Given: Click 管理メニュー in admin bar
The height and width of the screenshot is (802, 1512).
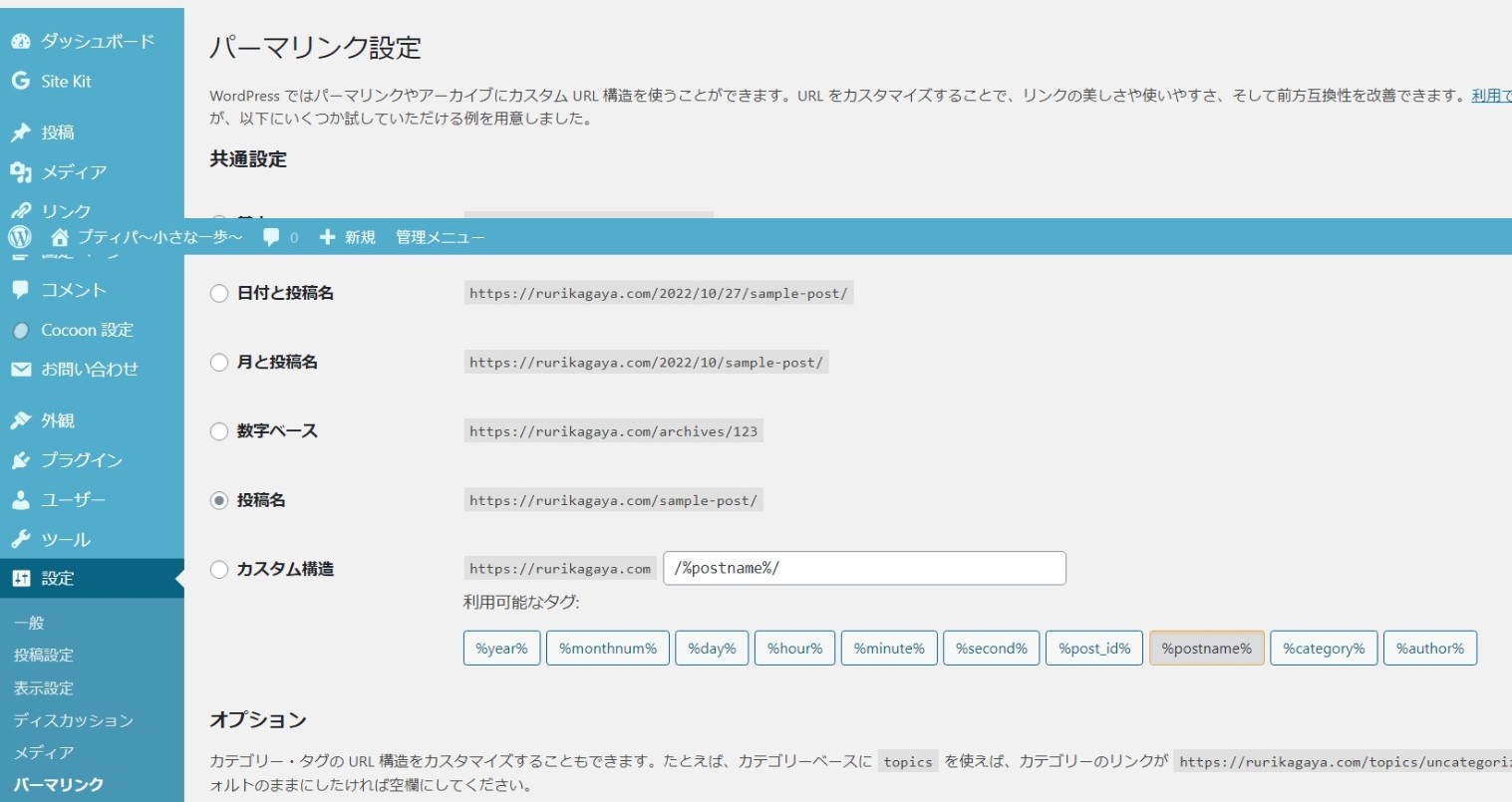Looking at the screenshot, I should (441, 237).
